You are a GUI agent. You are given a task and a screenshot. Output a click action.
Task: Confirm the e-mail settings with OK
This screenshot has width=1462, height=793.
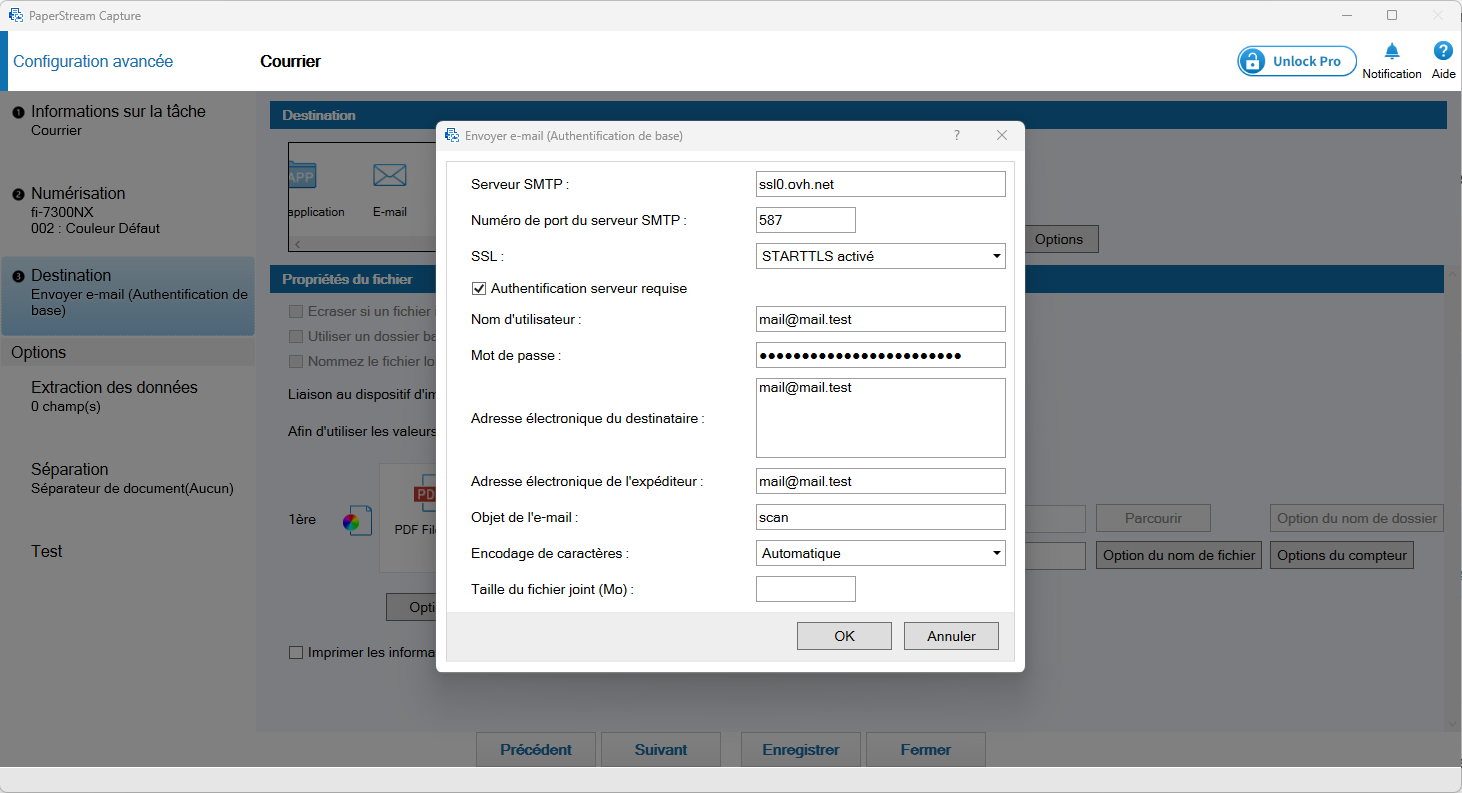click(844, 636)
